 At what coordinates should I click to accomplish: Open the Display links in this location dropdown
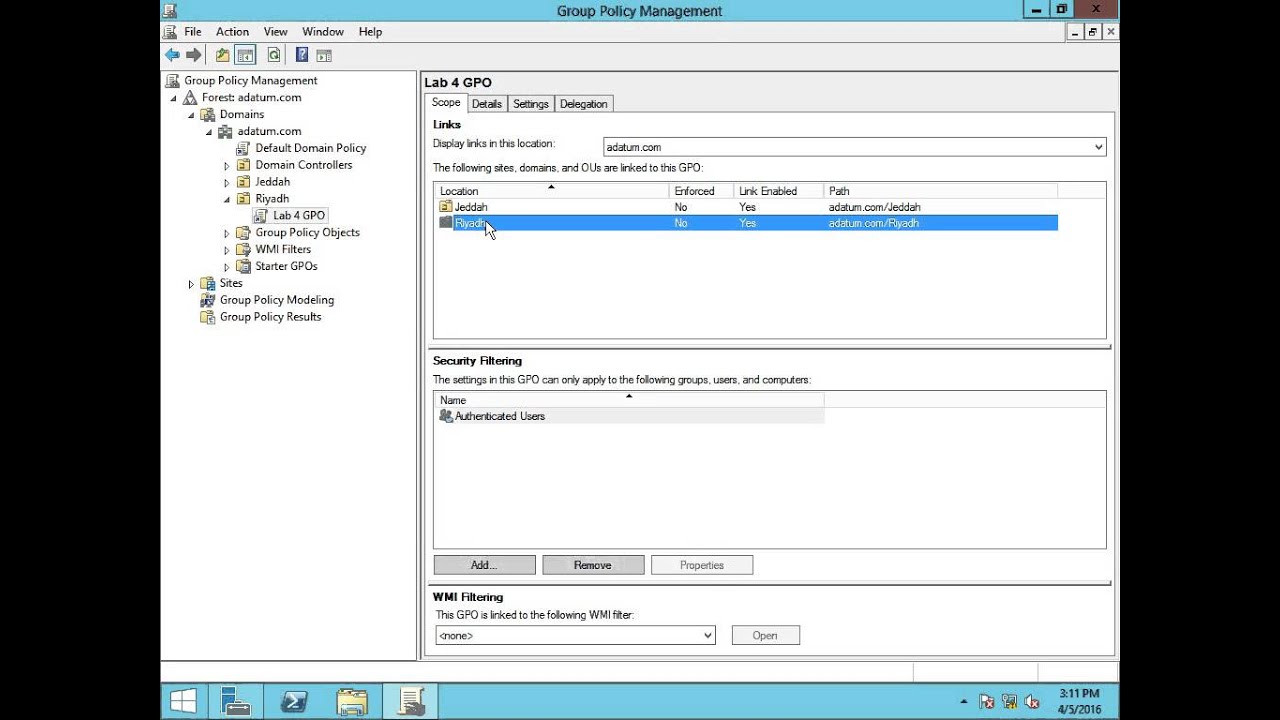(x=1099, y=147)
